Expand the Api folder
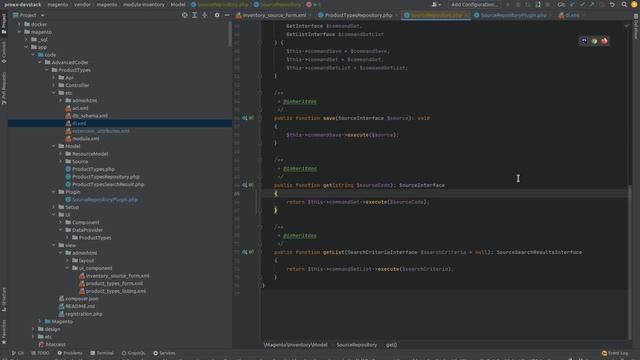 53,78
